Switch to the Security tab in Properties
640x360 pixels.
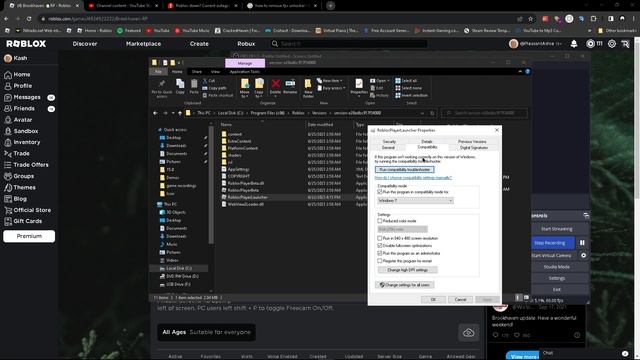click(x=389, y=142)
